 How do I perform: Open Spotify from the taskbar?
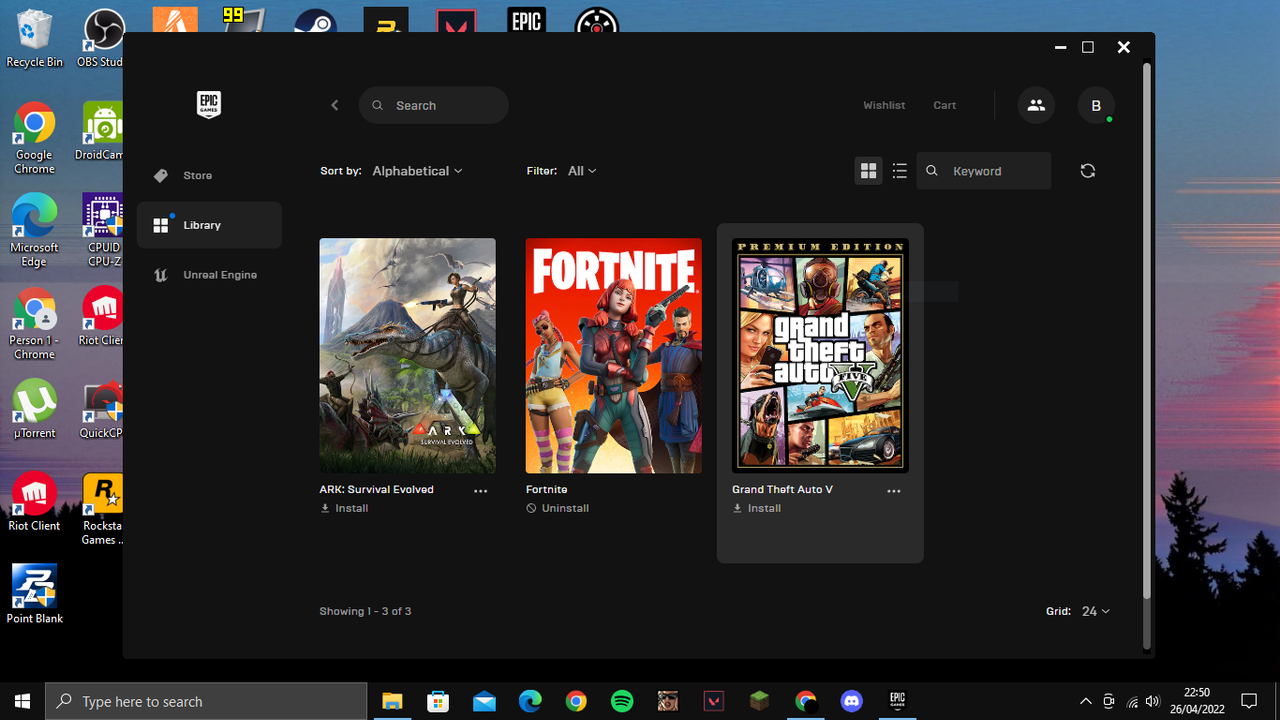coord(622,701)
